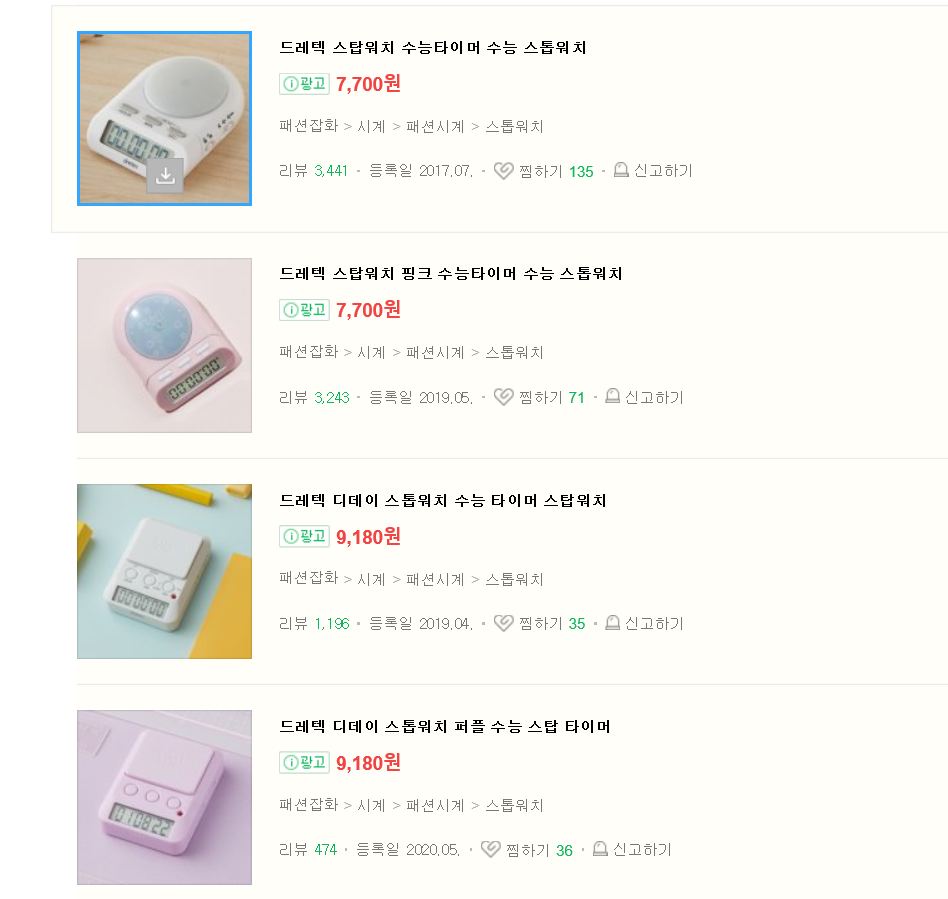Click heart icon on D-day stopwatch listing
The image size is (948, 899).
click(504, 623)
